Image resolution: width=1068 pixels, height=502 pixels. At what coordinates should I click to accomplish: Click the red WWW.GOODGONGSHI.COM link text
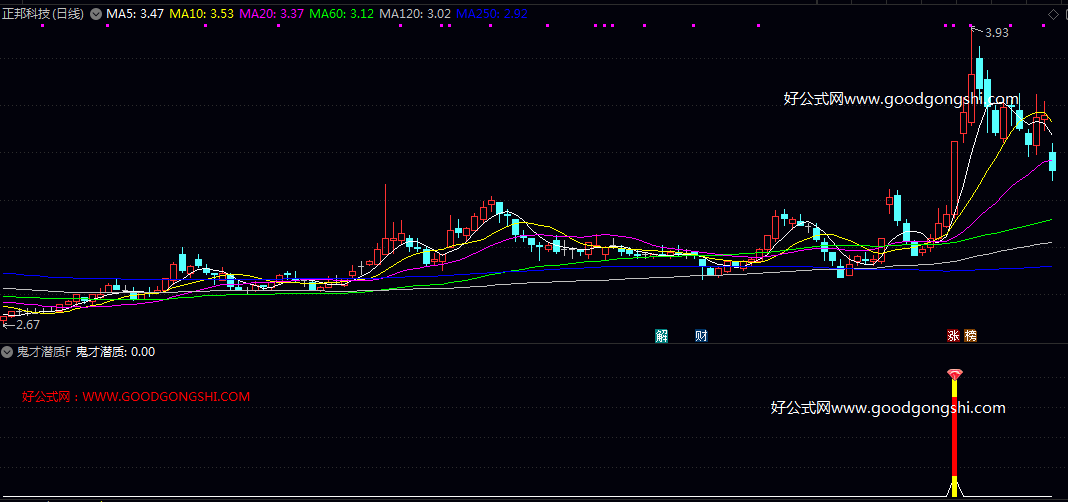tap(166, 397)
